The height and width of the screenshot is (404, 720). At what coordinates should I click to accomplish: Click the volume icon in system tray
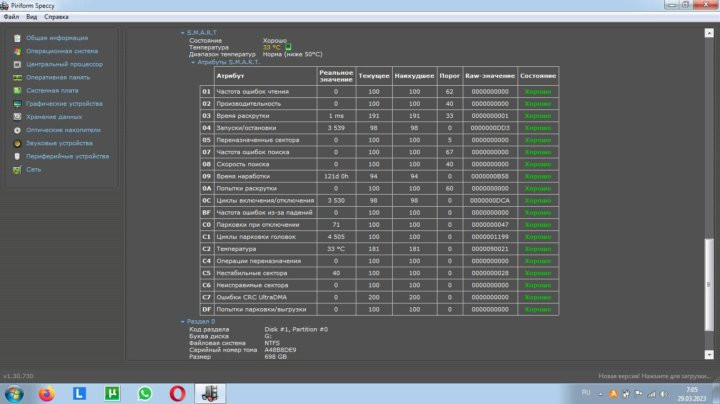point(664,394)
